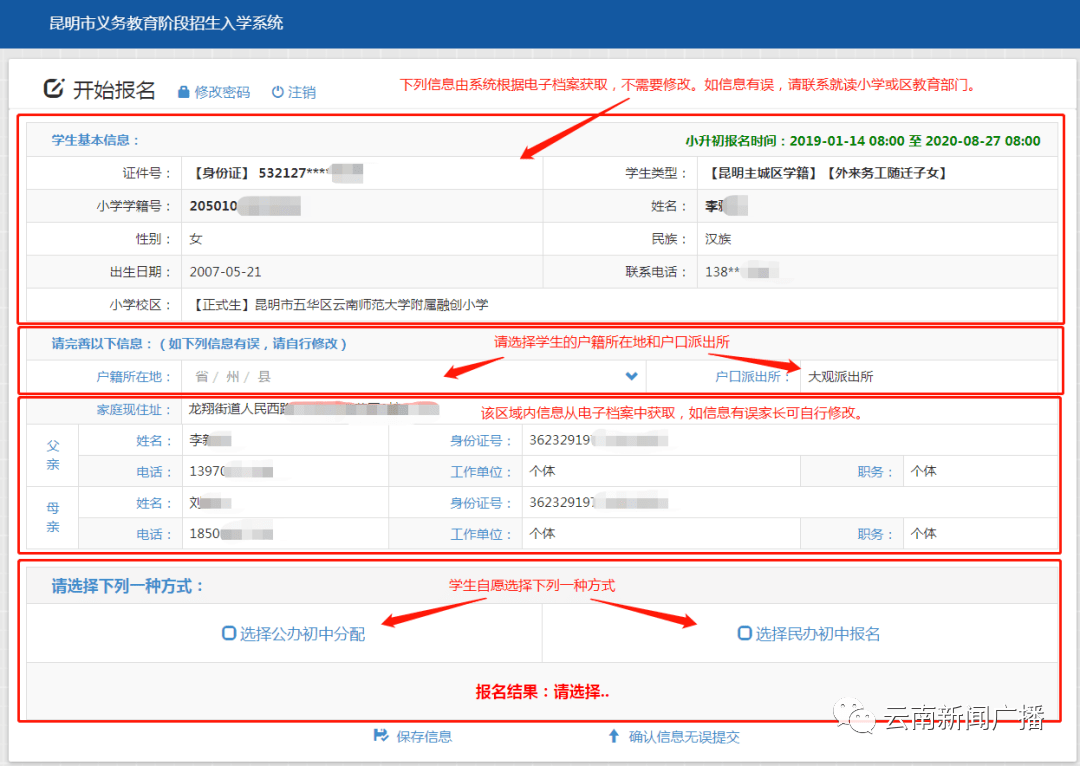
Task: Click the lock icon for 修改密码
Action: tap(183, 92)
